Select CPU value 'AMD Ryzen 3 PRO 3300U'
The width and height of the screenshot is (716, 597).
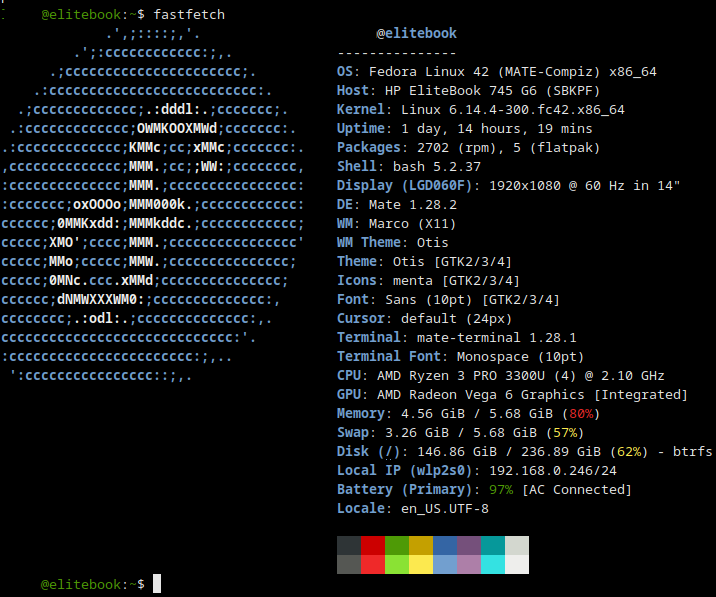point(461,376)
